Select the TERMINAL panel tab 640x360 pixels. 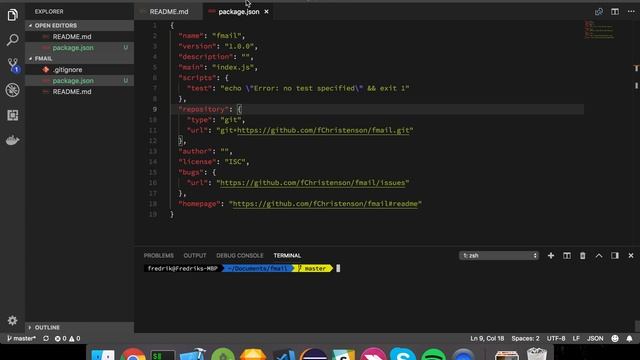coord(287,256)
